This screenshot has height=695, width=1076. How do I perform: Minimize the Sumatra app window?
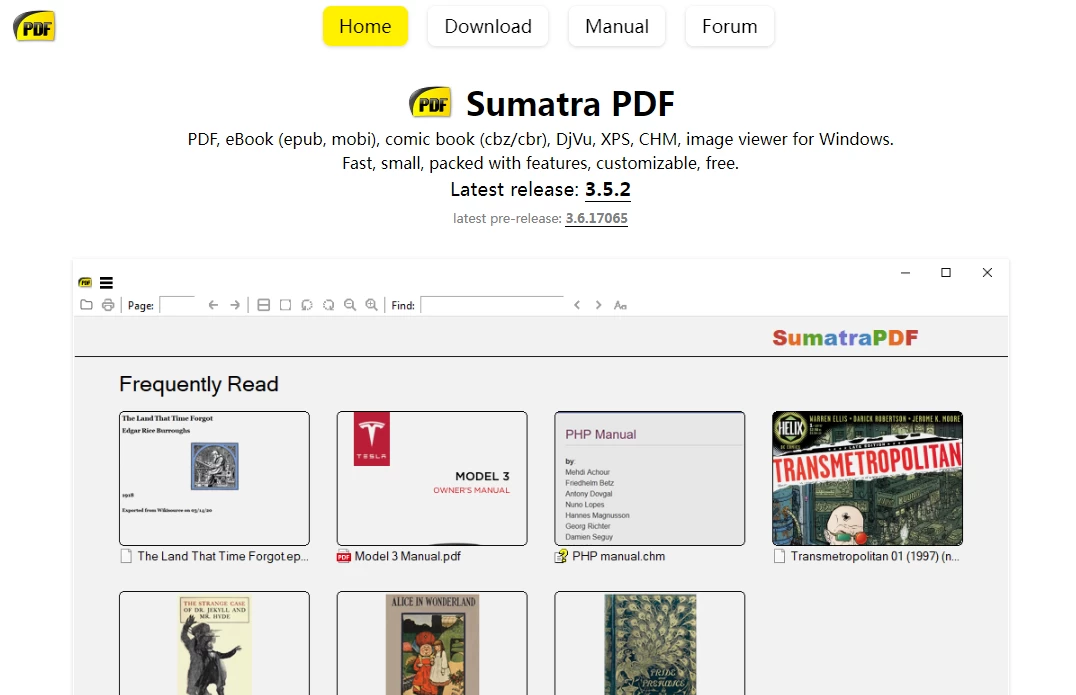tap(906, 272)
